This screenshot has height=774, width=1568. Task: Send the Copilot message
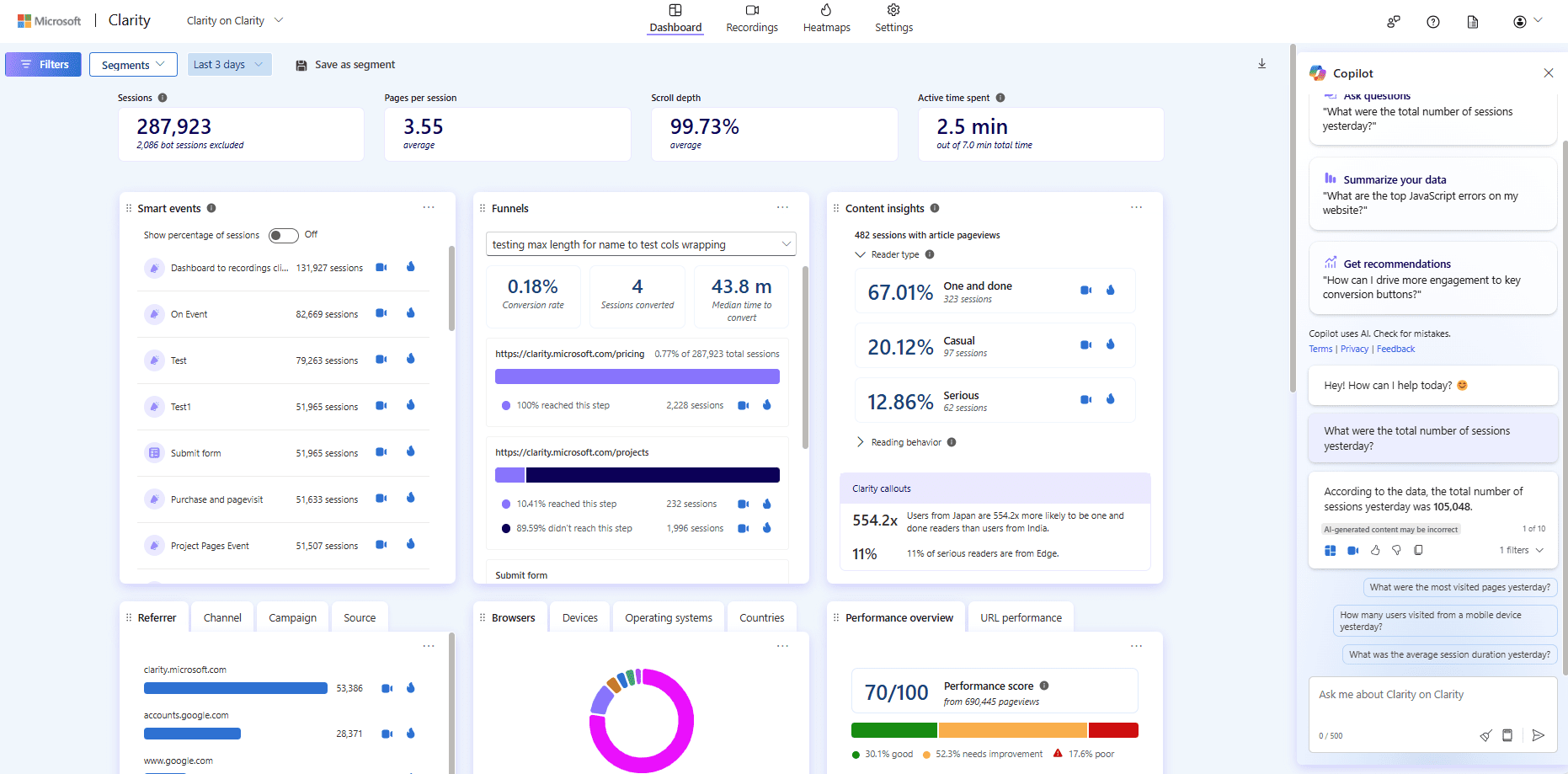point(1539,735)
